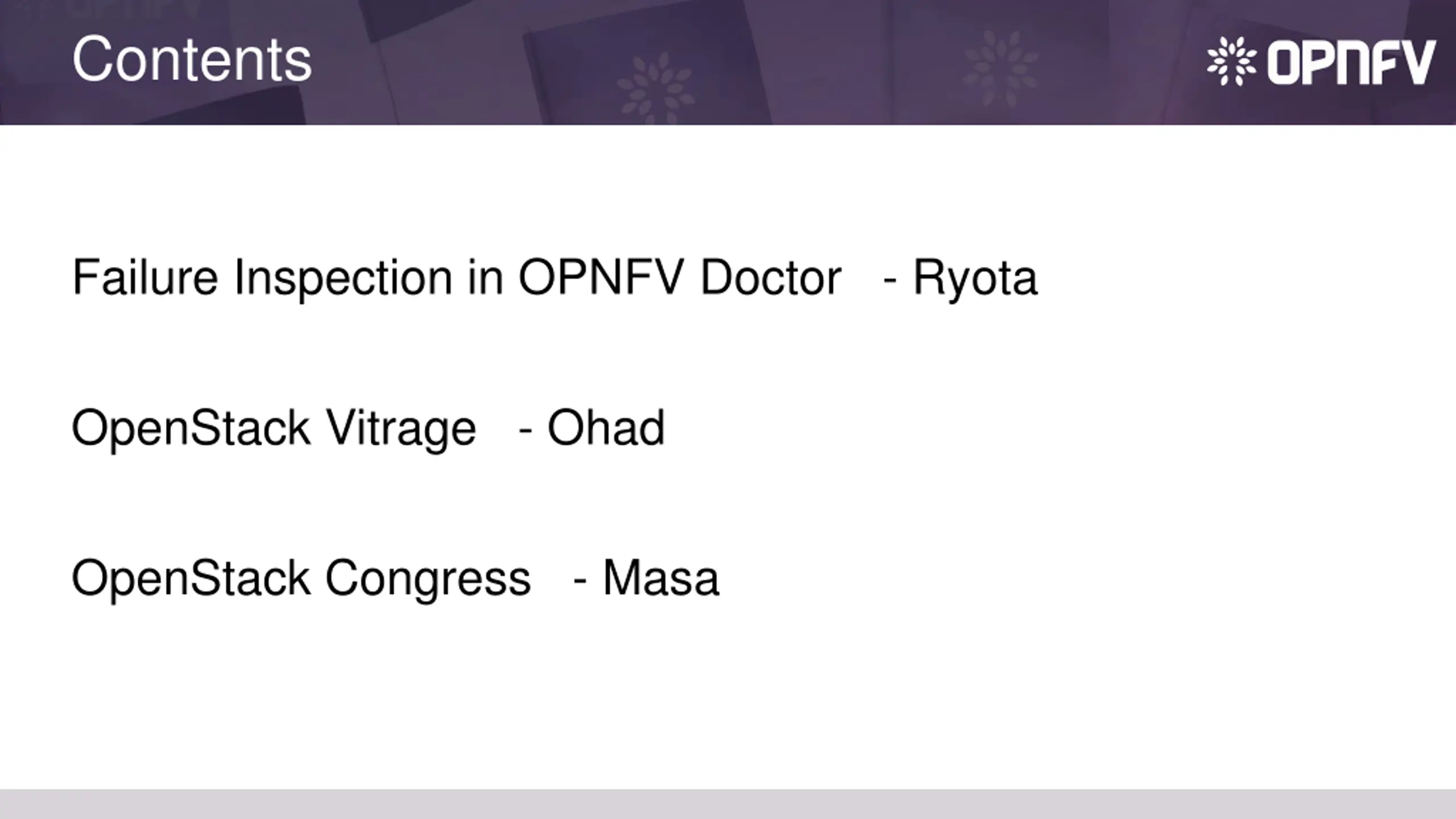Click the name Ryota
Viewport: 1456px width, 819px height.
(975, 279)
